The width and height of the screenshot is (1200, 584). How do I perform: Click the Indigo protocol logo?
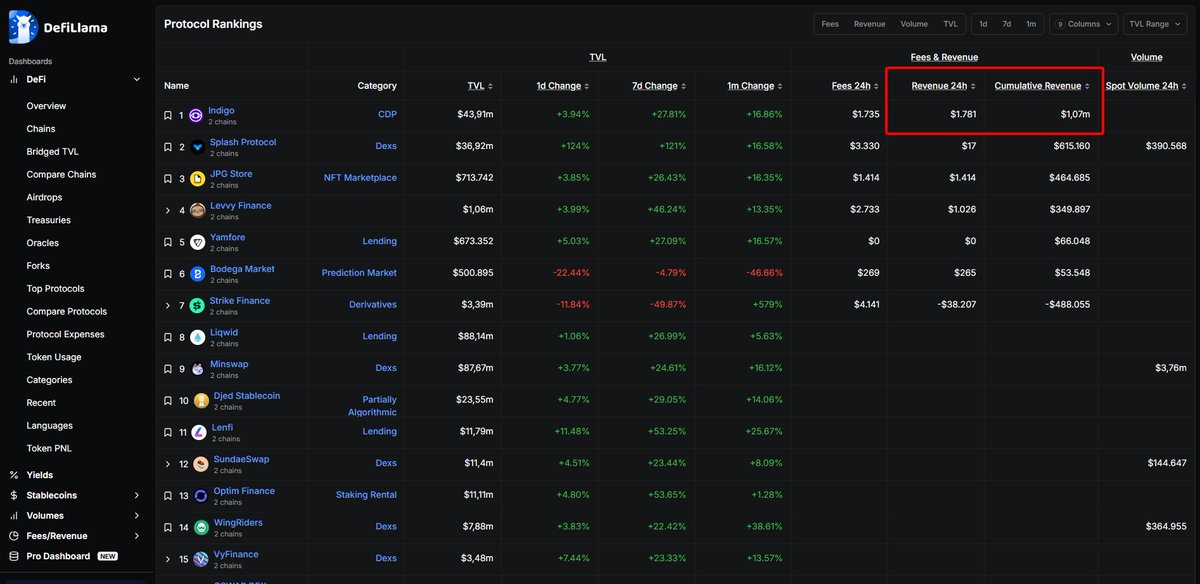point(197,115)
